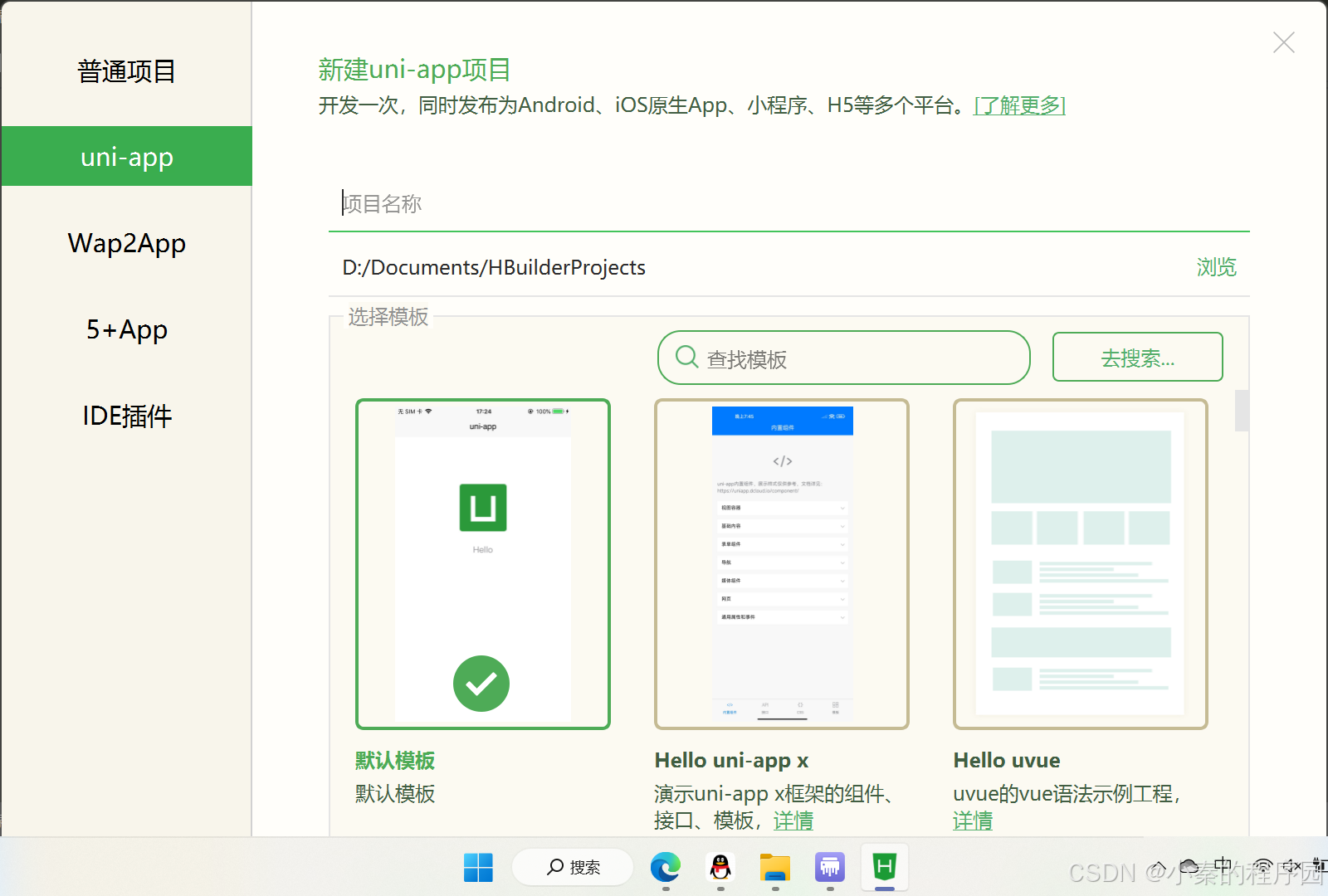Screen dimensions: 1328x896
Task: Open File Explorer from the taskbar
Action: tap(775, 867)
